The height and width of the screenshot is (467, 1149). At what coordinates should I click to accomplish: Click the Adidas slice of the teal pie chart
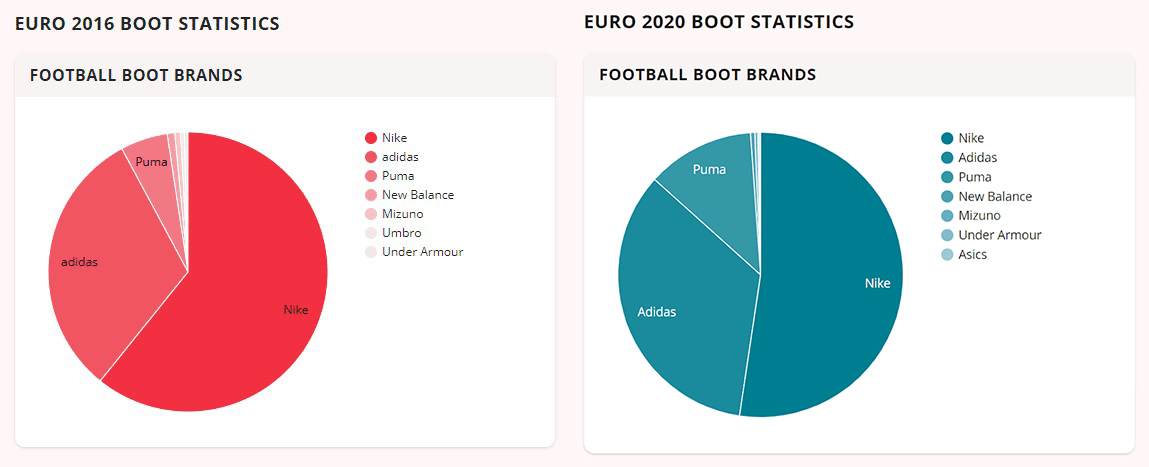pyautogui.click(x=680, y=300)
